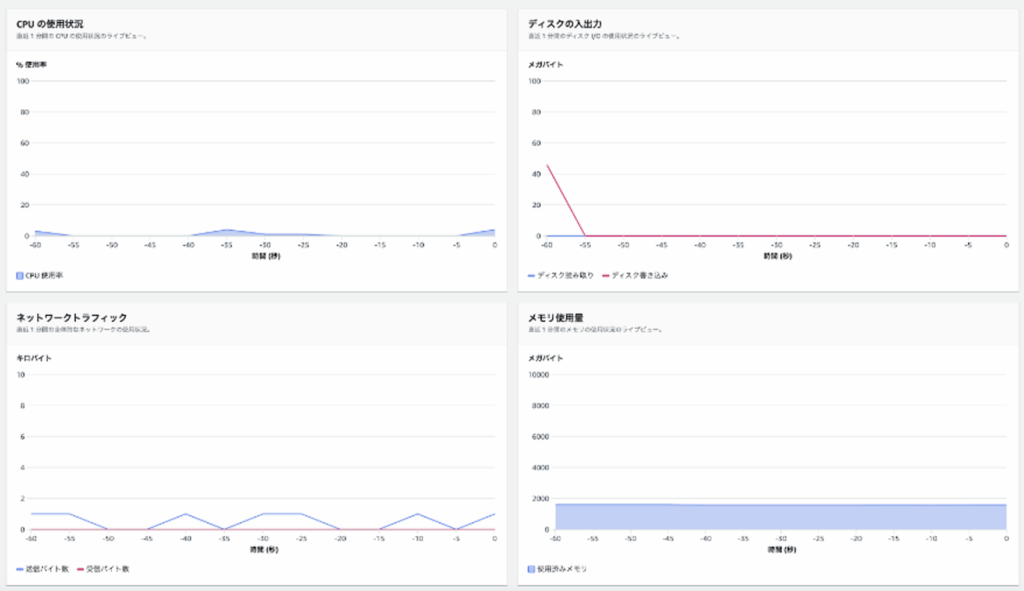The width and height of the screenshot is (1024, 591).
Task: Click the disk write peak at -60 seconds
Action: pos(547,166)
